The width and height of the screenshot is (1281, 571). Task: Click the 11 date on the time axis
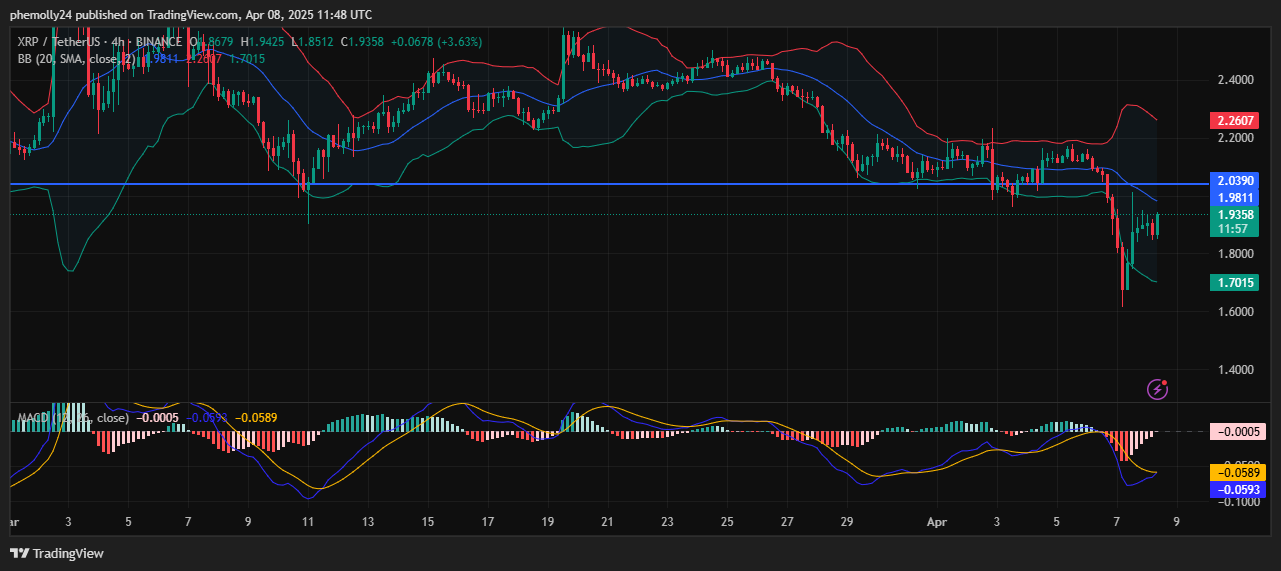[x=308, y=522]
